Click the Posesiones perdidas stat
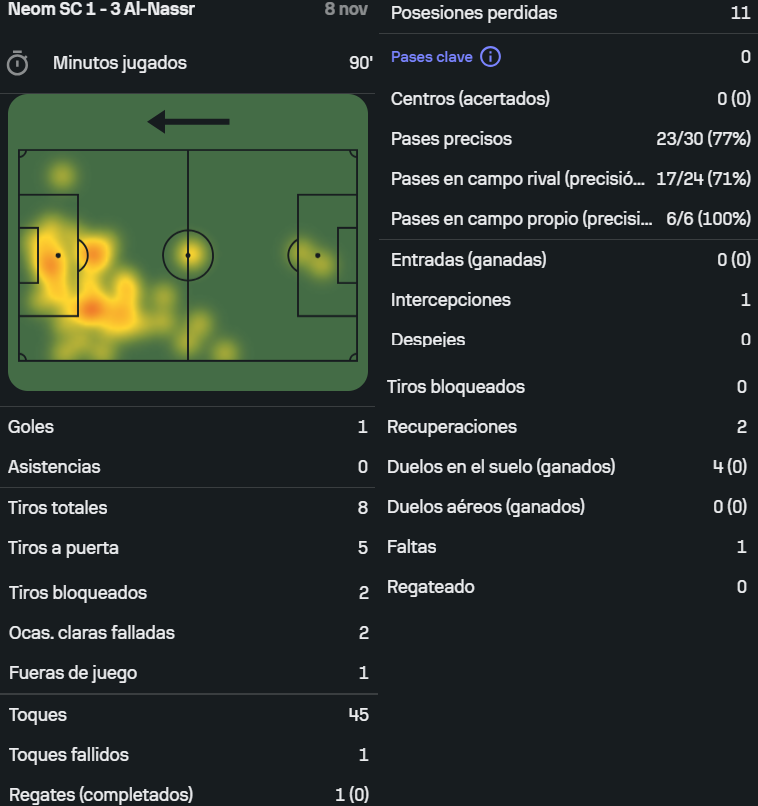Screen dimensions: 758x806 [x=474, y=13]
